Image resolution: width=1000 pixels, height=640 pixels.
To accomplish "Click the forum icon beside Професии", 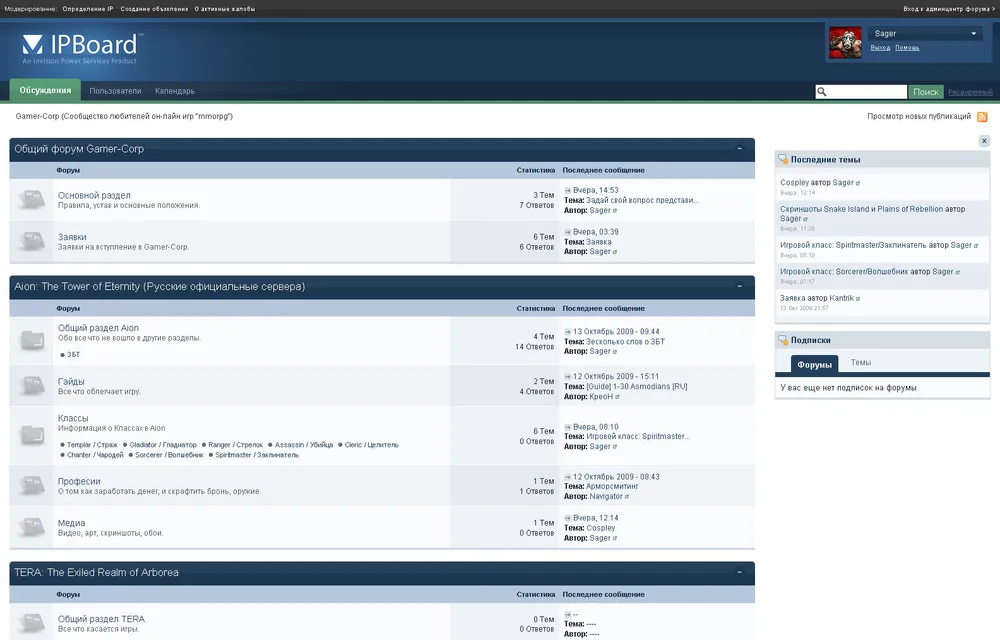I will tap(32, 486).
